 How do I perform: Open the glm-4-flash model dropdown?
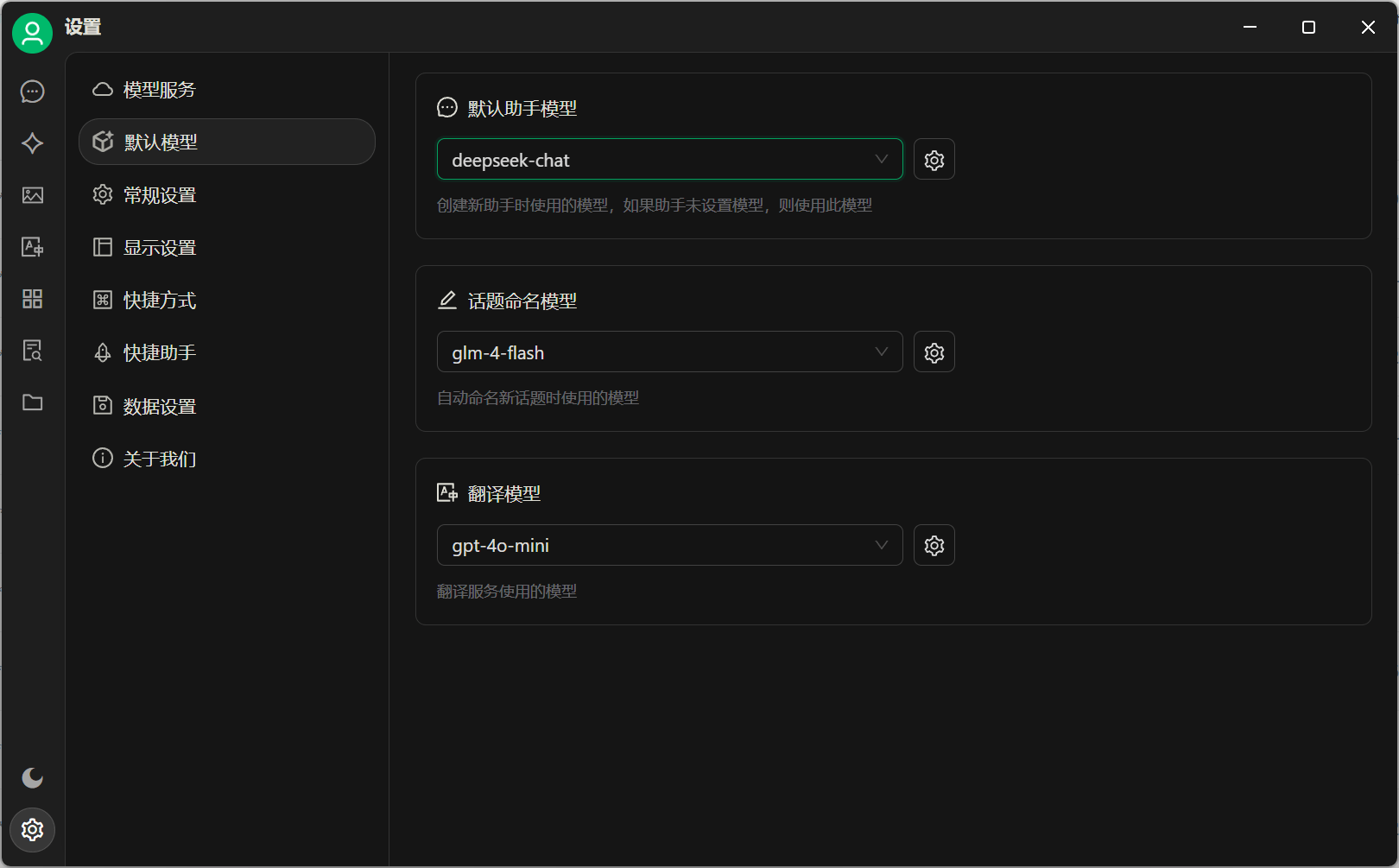coord(670,352)
